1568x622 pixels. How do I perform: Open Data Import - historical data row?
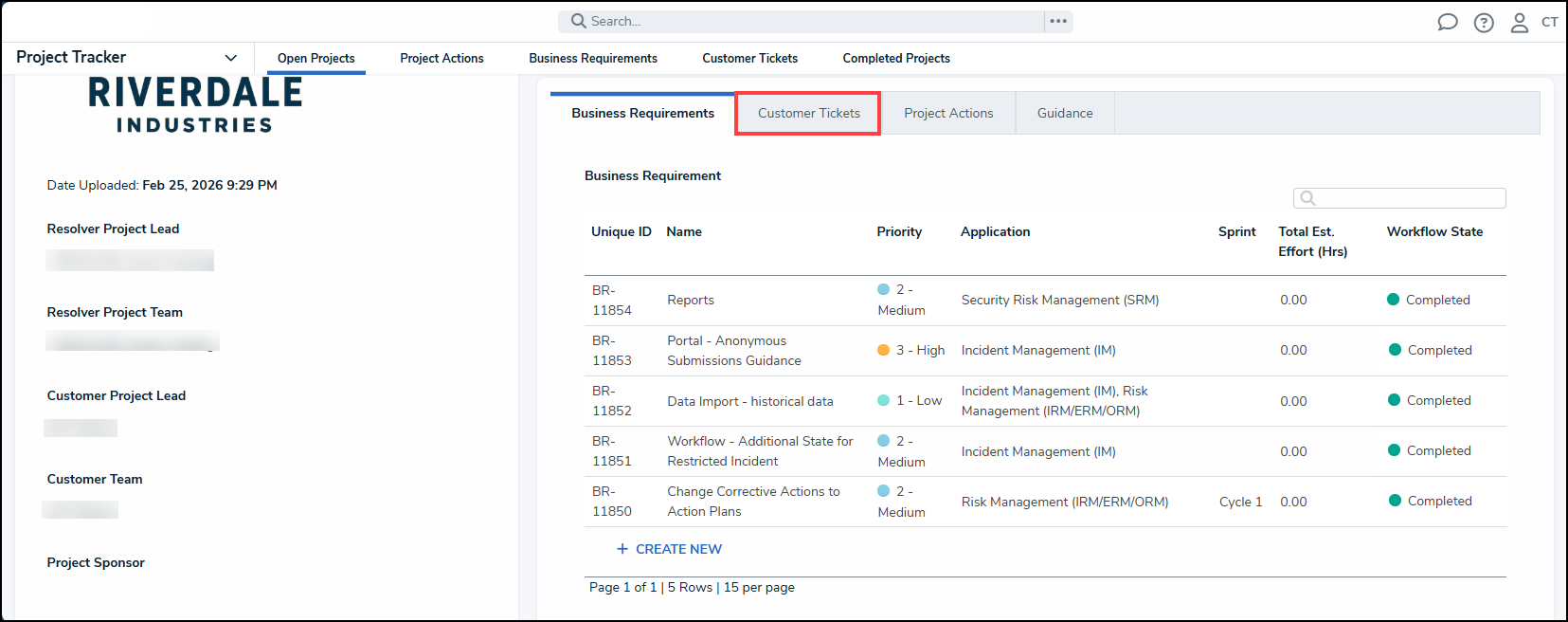(749, 401)
